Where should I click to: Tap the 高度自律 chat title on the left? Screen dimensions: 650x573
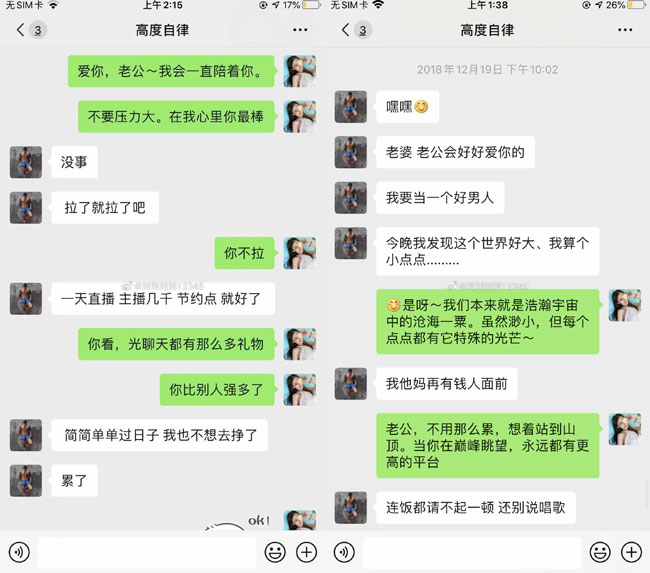tap(162, 30)
